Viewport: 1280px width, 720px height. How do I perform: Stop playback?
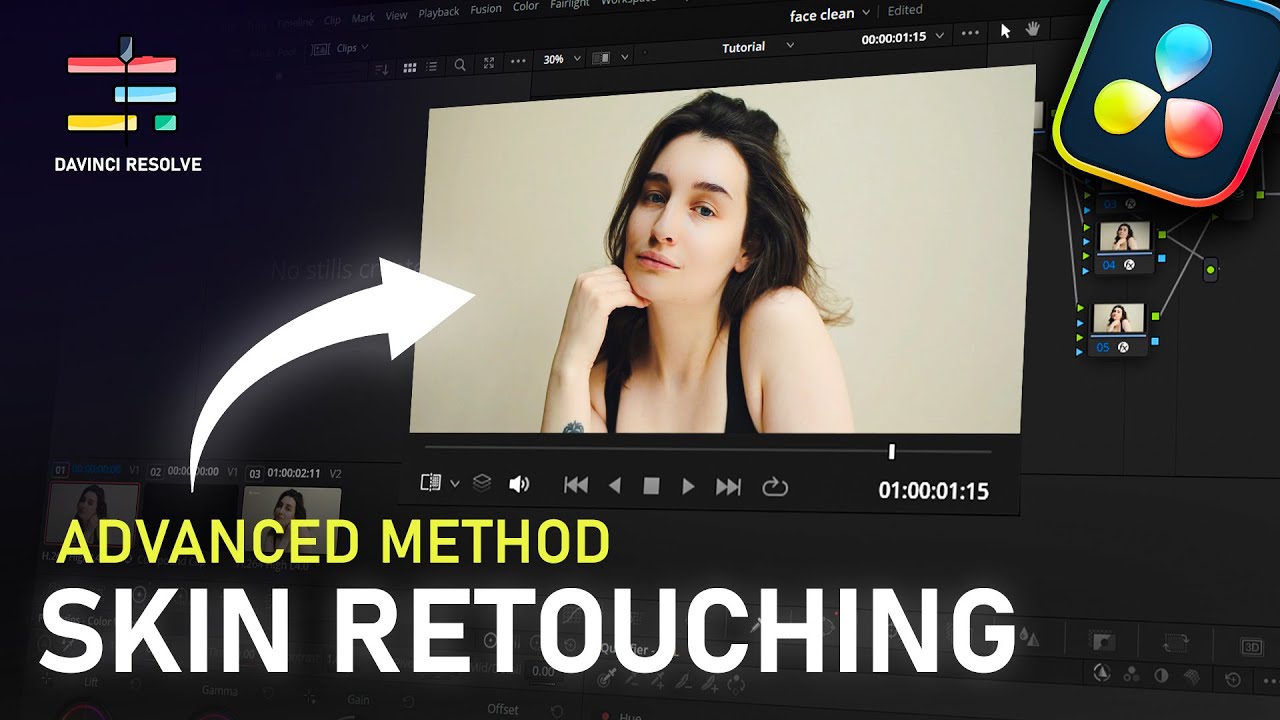pos(651,486)
